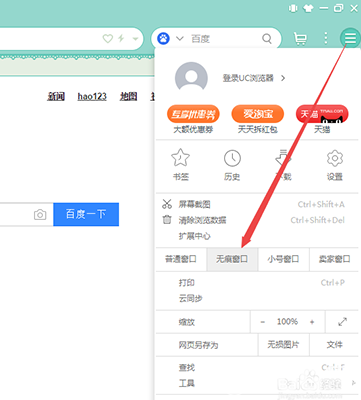Image resolution: width=361 pixels, height=400 pixels.
Task: Click the shopping cart icon
Action: (x=300, y=39)
